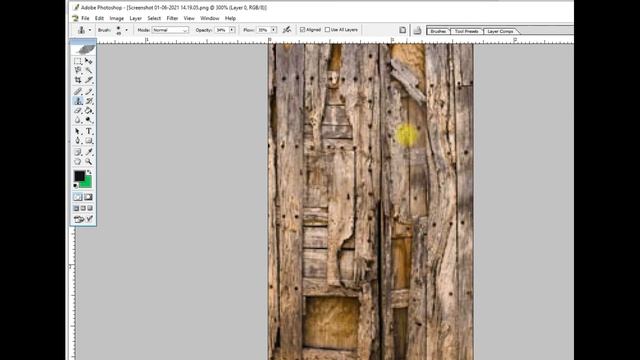Image resolution: width=640 pixels, height=360 pixels.
Task: Switch to Standard Mode editing
Action: 78,197
